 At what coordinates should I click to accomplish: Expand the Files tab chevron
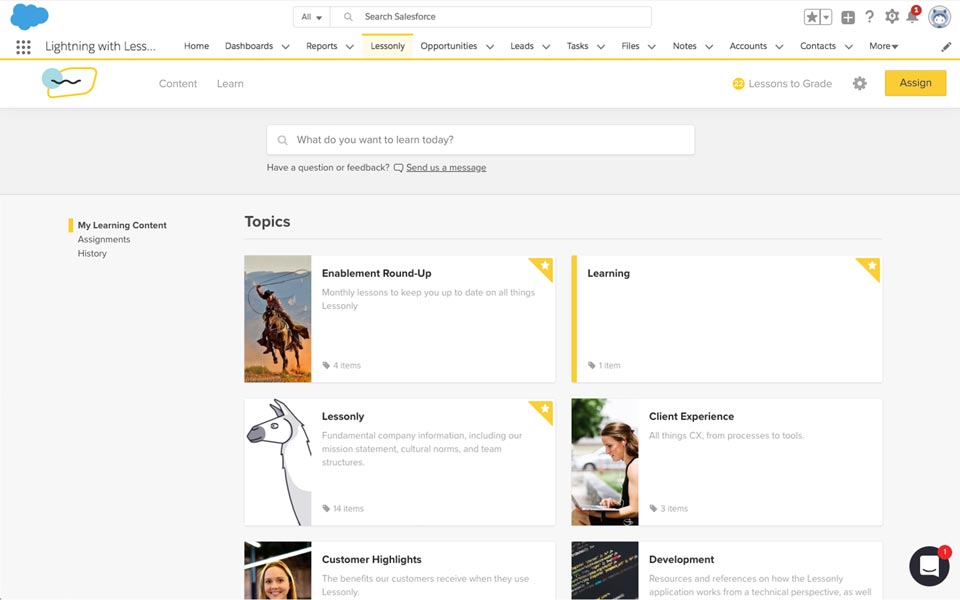[651, 47]
